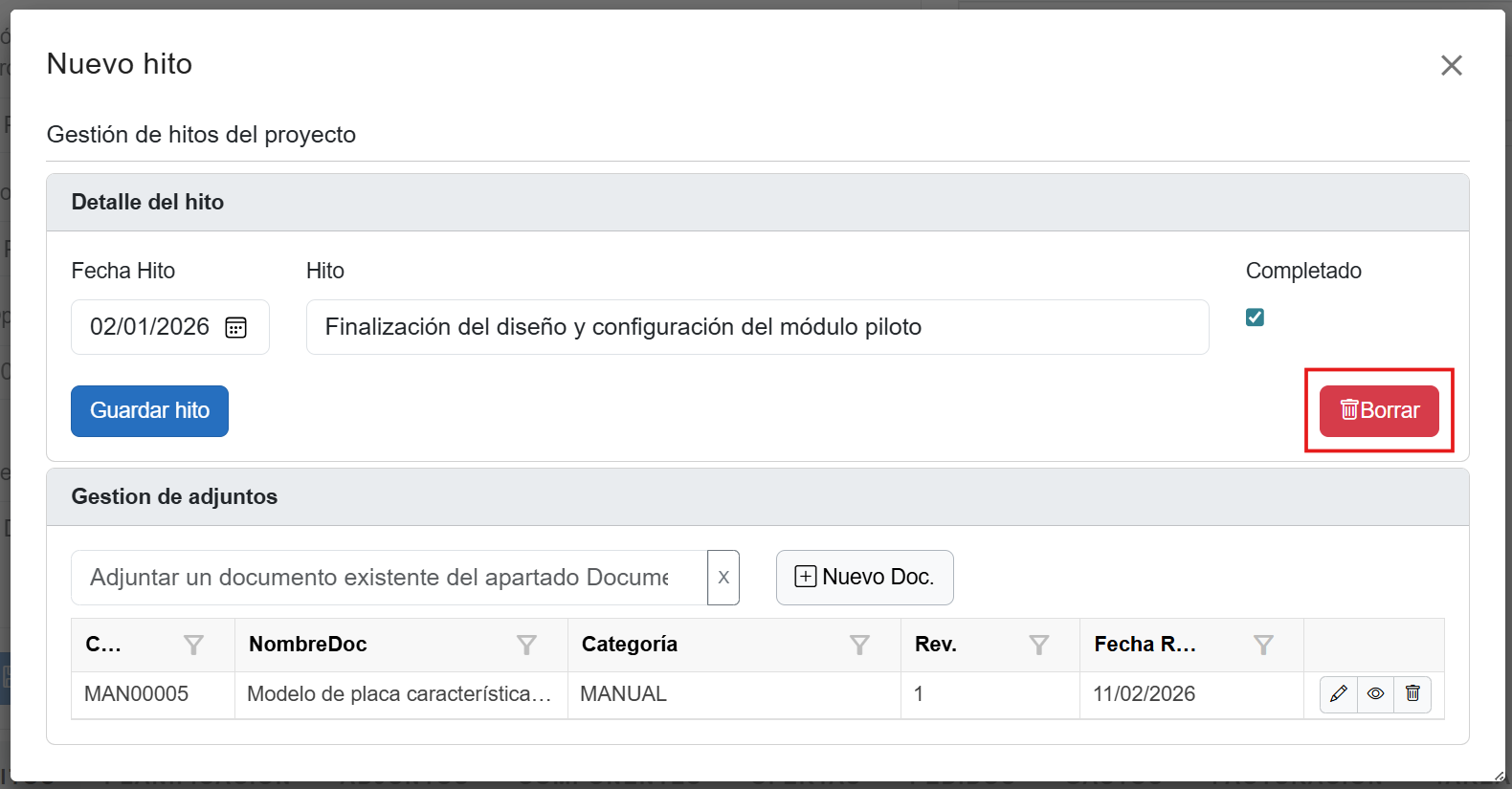Open filter for the first C... column
This screenshot has width=1512, height=789.
pyautogui.click(x=193, y=646)
